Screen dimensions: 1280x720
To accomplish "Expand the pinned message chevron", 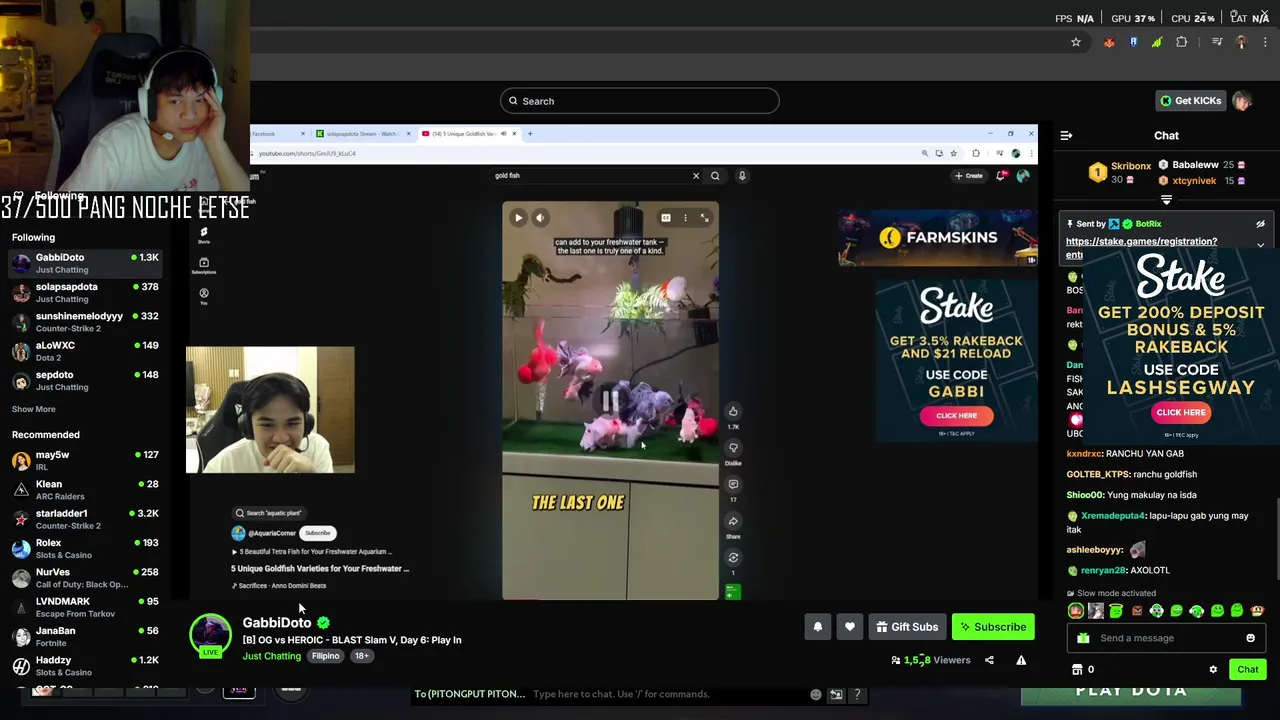I will [1260, 244].
